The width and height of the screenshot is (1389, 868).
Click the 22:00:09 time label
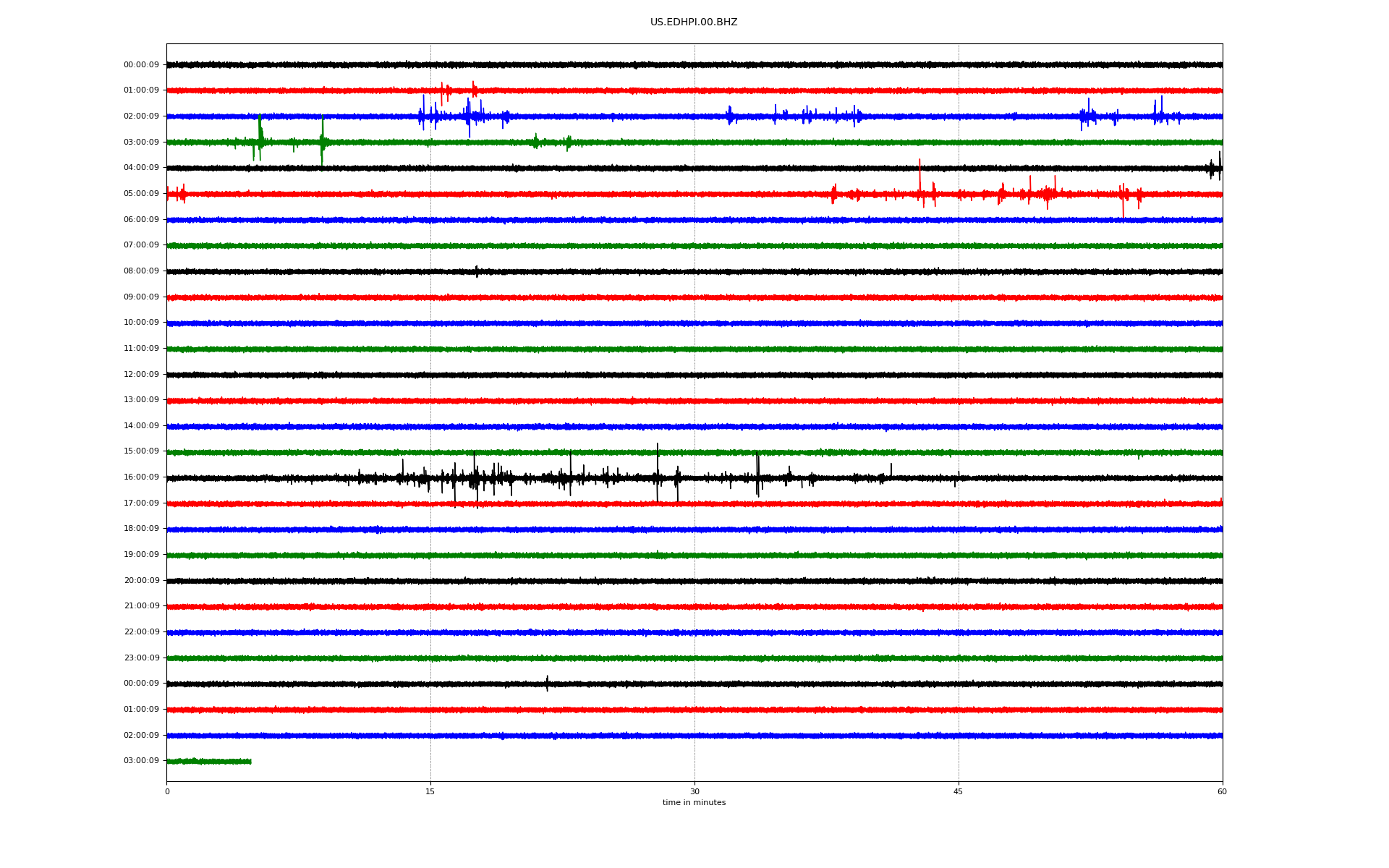141,632
